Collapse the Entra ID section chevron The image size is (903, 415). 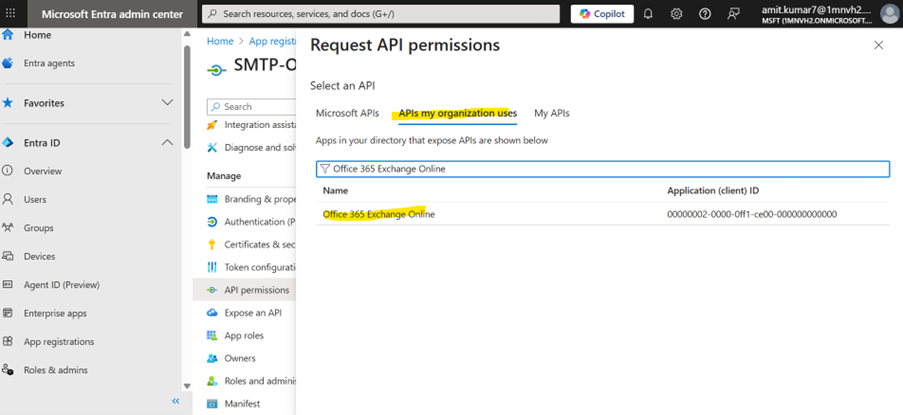[167, 143]
